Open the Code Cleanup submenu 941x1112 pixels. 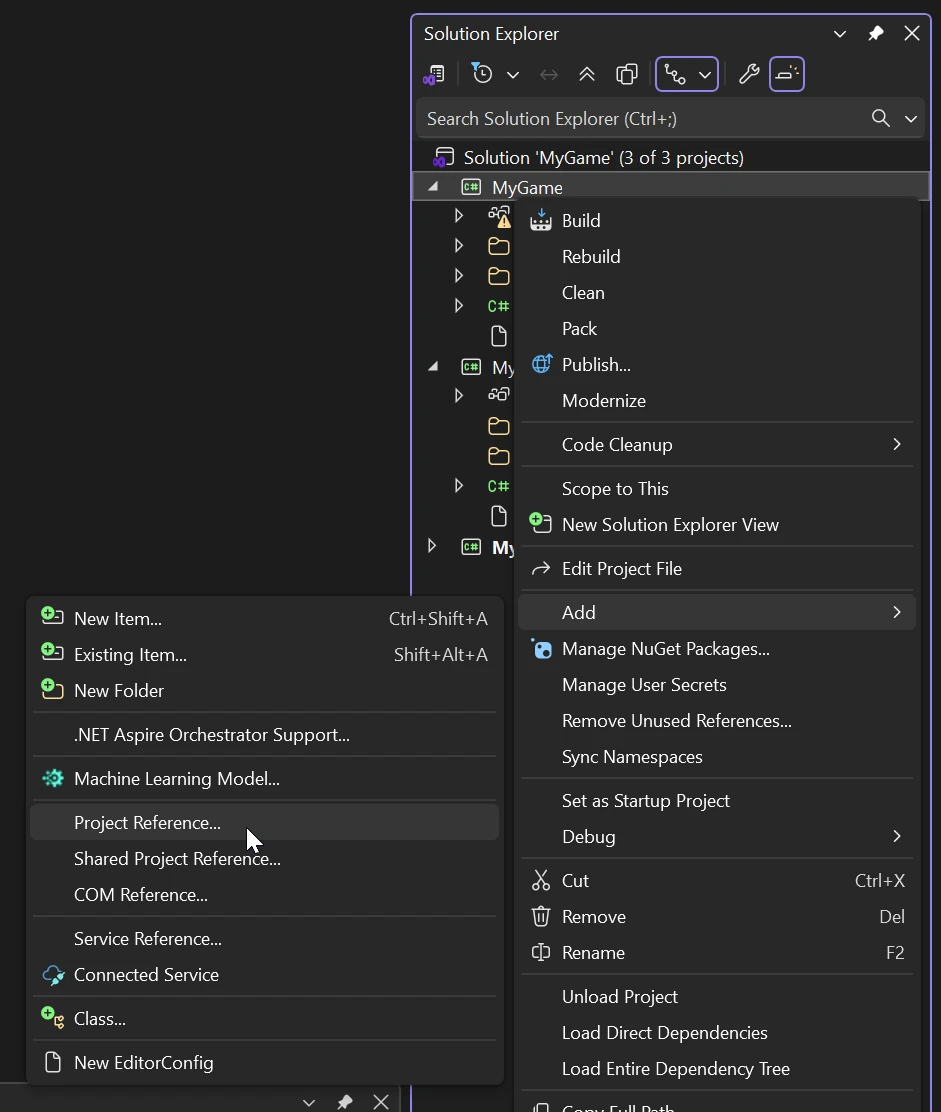[717, 445]
